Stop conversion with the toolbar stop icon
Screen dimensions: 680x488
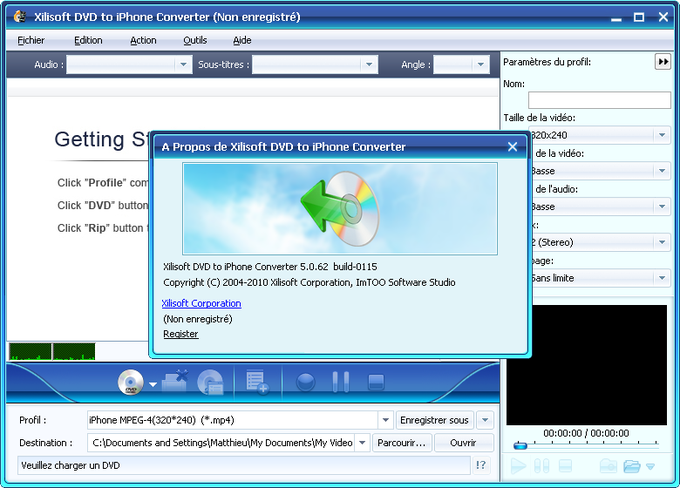click(376, 382)
